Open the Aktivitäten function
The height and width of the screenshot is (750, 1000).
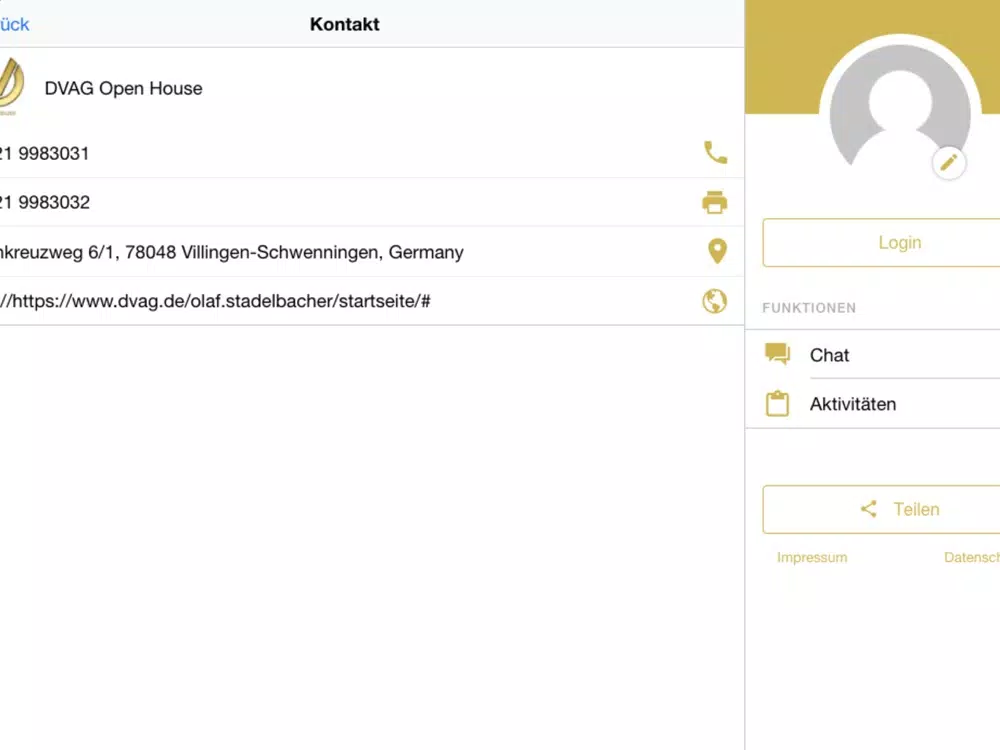point(872,404)
